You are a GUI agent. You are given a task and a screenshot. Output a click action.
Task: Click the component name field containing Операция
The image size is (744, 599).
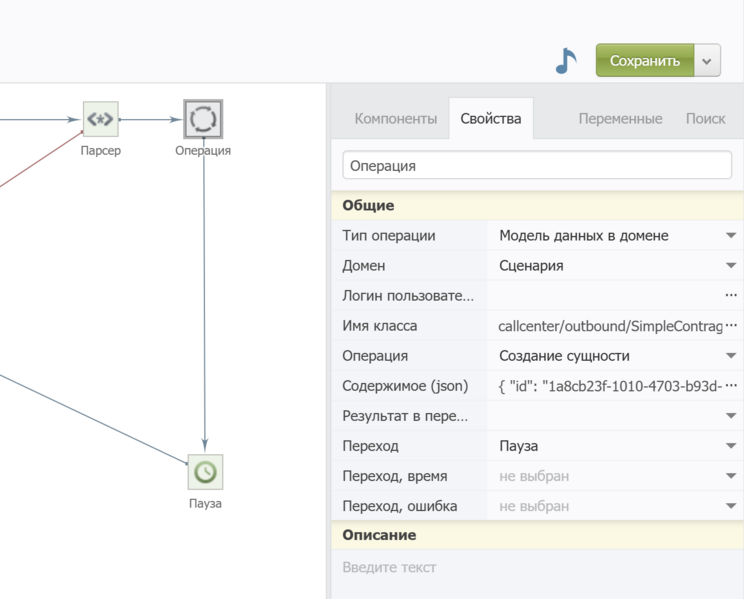(536, 166)
